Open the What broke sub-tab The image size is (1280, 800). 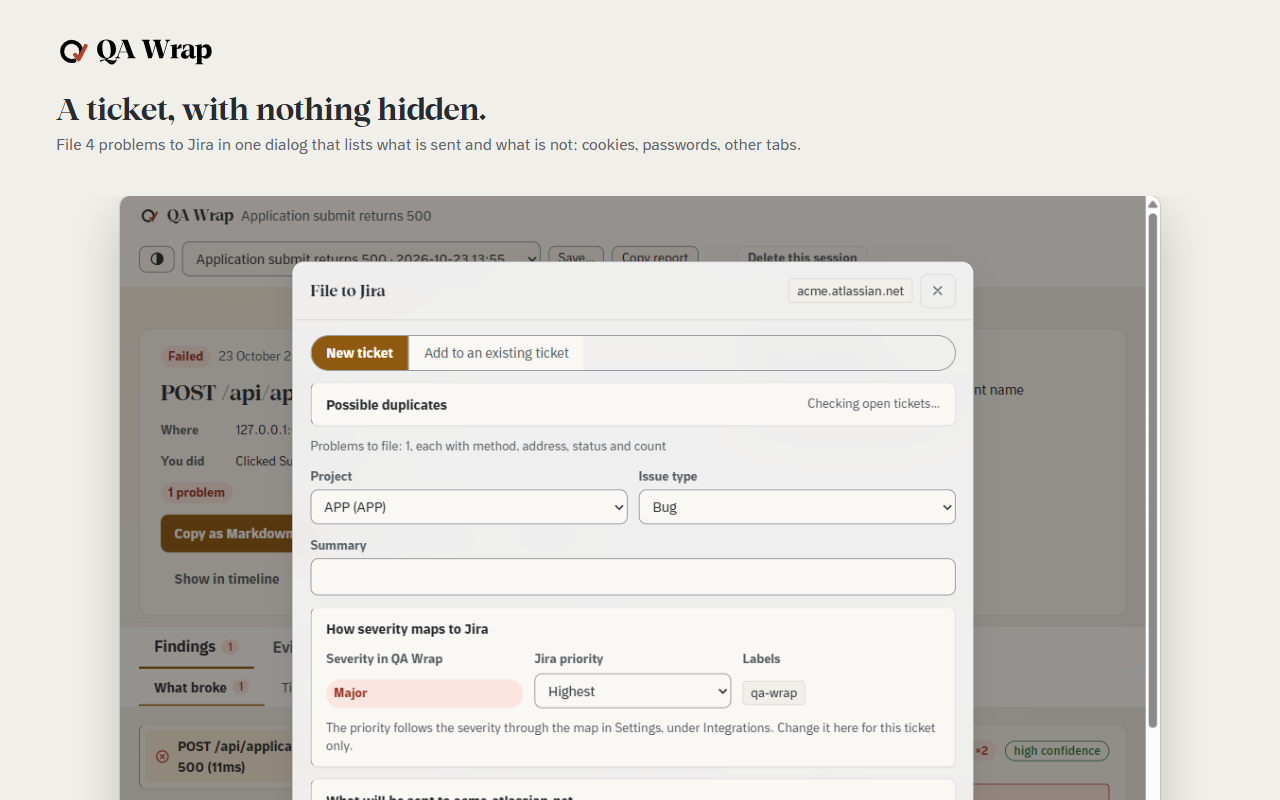coord(202,688)
